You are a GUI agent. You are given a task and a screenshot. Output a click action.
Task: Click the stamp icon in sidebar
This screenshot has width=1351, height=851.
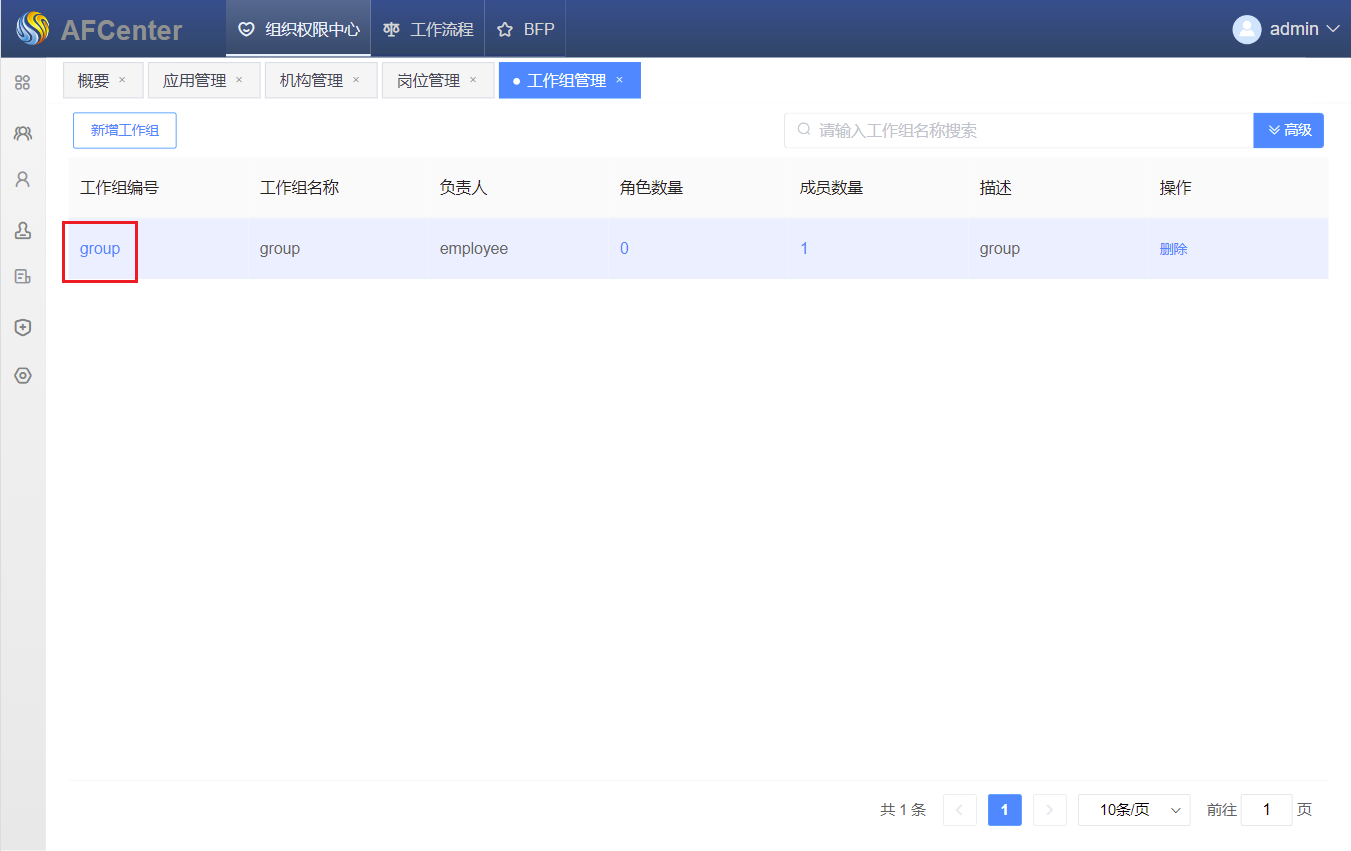[x=22, y=231]
